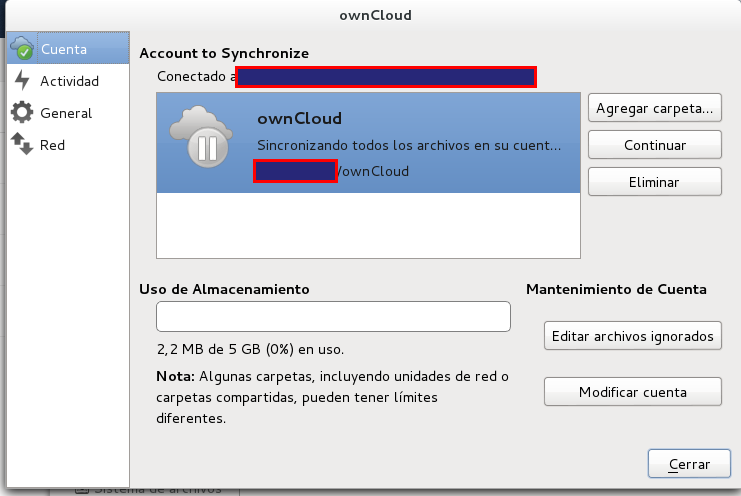
Task: Close the dialog with Cerrar
Action: pyautogui.click(x=689, y=464)
